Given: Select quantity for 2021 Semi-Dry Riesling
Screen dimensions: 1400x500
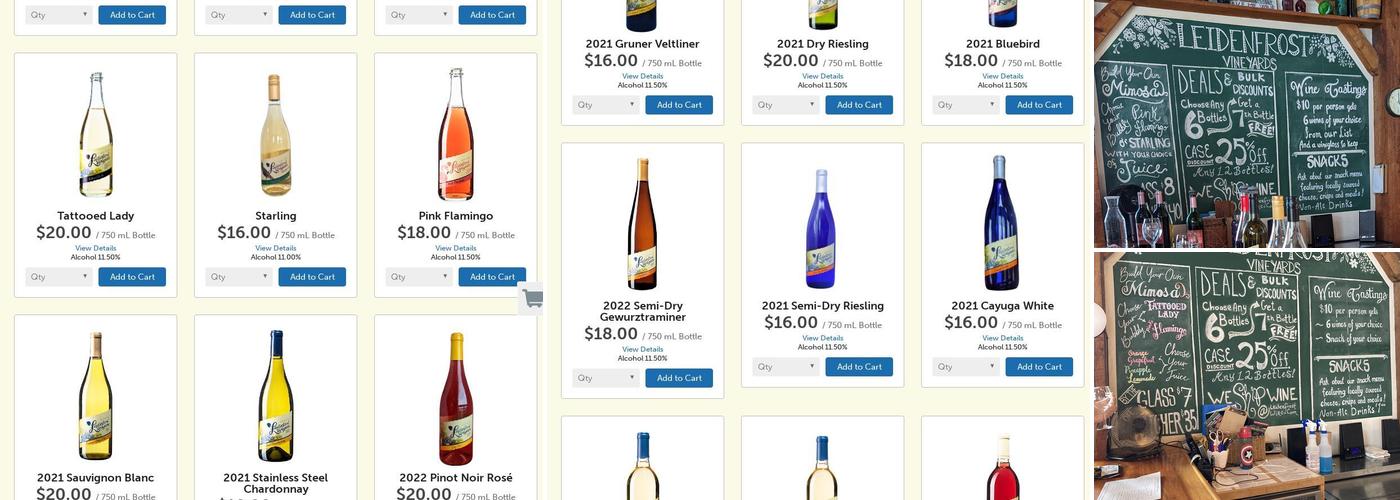Looking at the screenshot, I should click(x=786, y=367).
